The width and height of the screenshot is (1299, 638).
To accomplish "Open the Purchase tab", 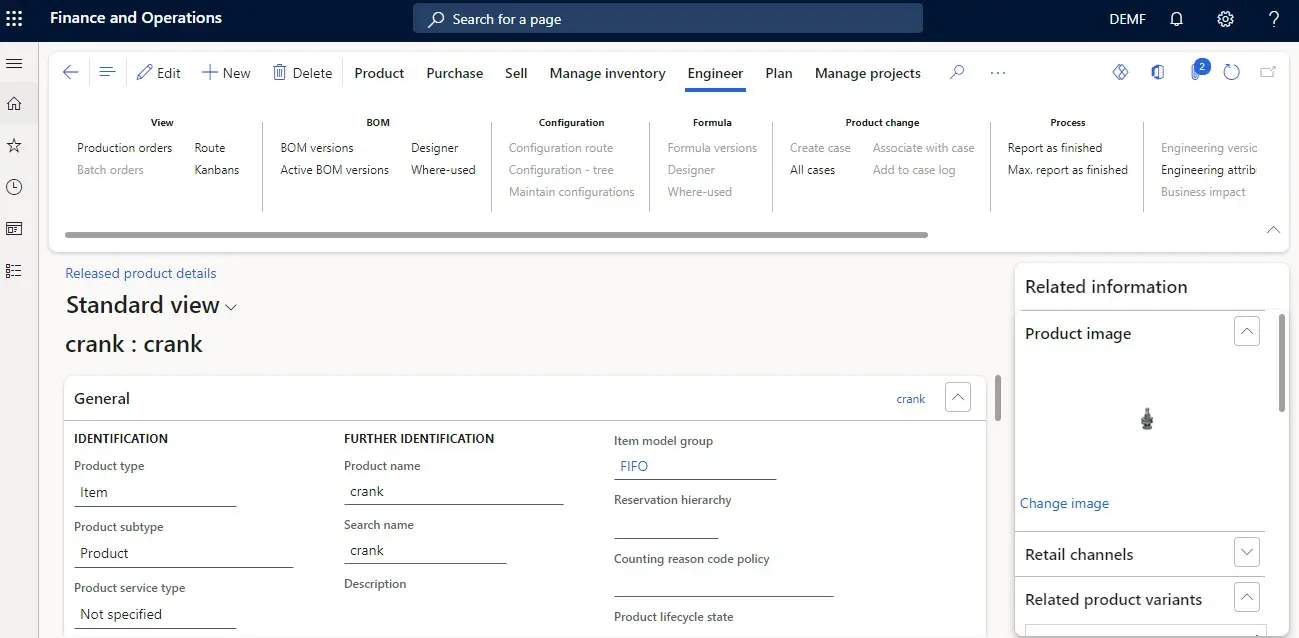I will pyautogui.click(x=454, y=73).
